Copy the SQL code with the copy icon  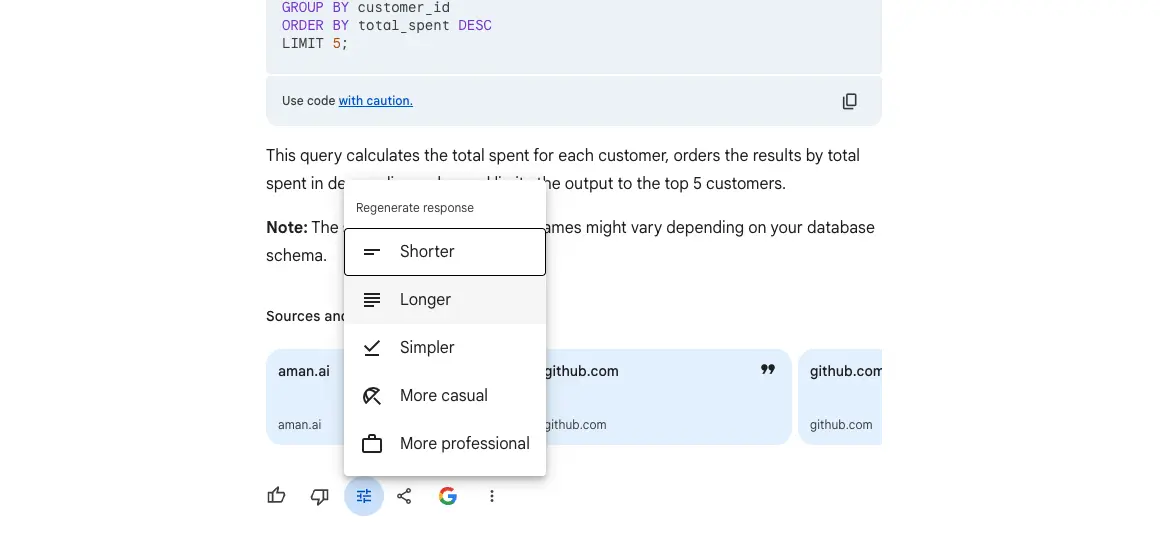pos(849,101)
